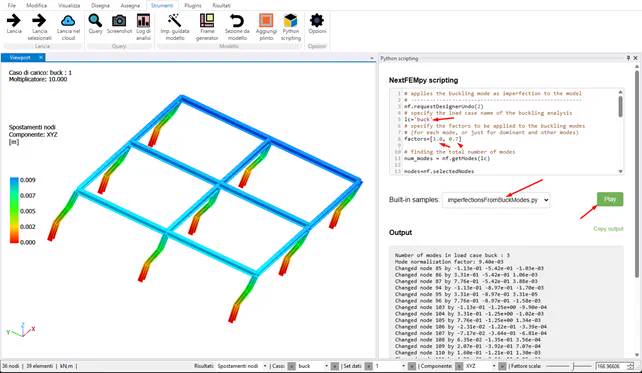
Task: Open the Plugins tab
Action: (x=193, y=5)
